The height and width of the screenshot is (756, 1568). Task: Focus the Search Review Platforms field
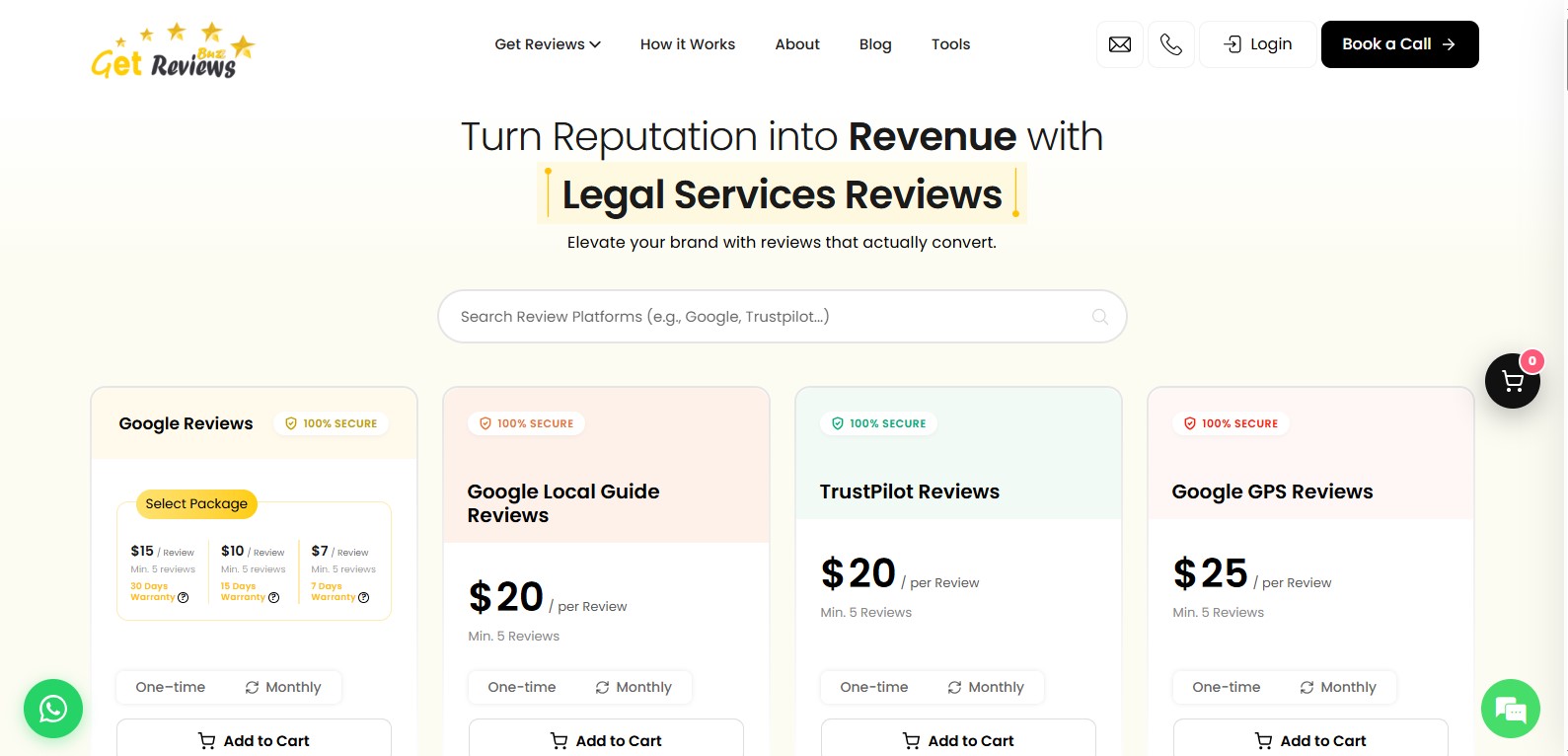[783, 317]
